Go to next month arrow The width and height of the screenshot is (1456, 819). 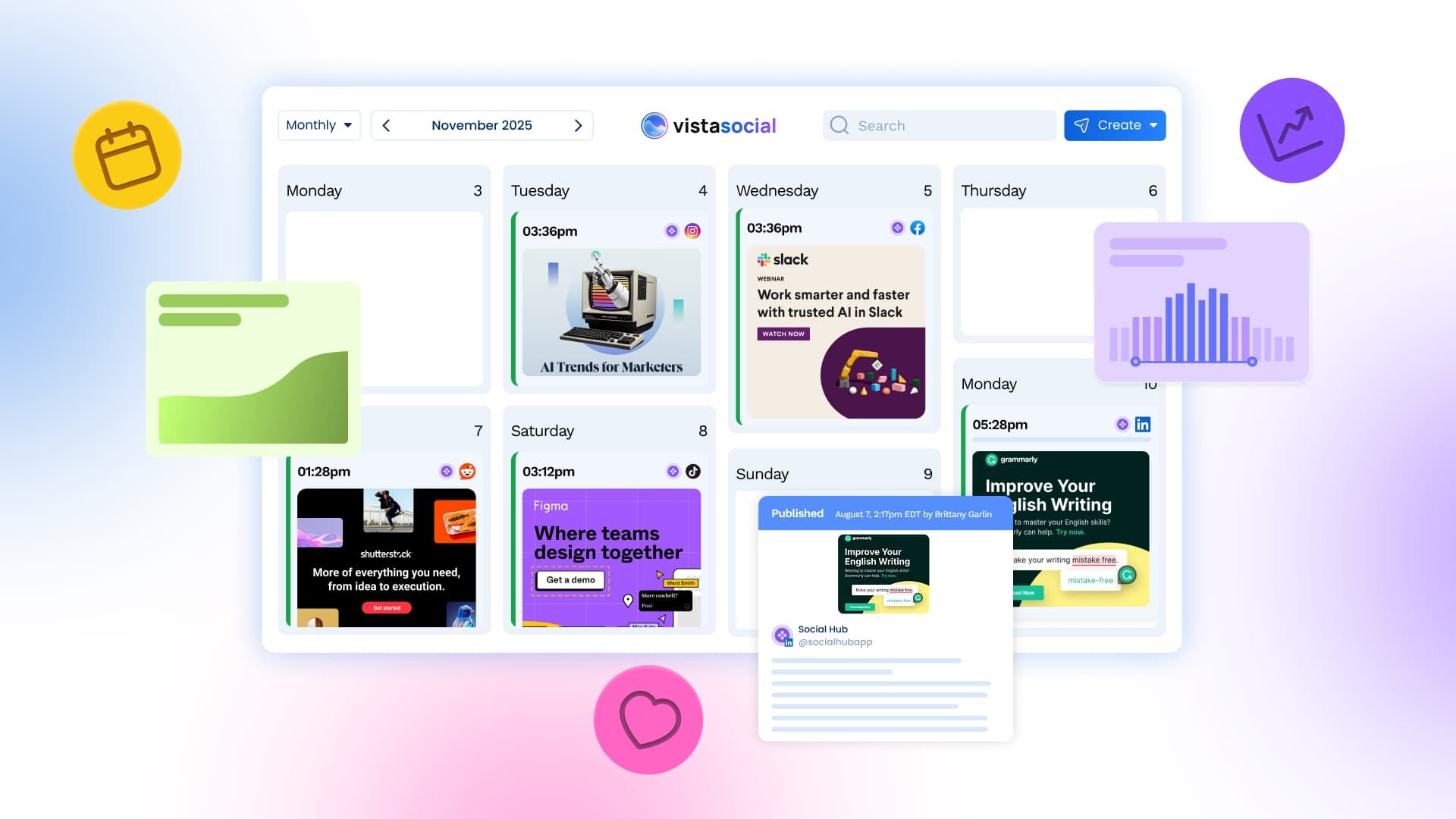pyautogui.click(x=579, y=125)
